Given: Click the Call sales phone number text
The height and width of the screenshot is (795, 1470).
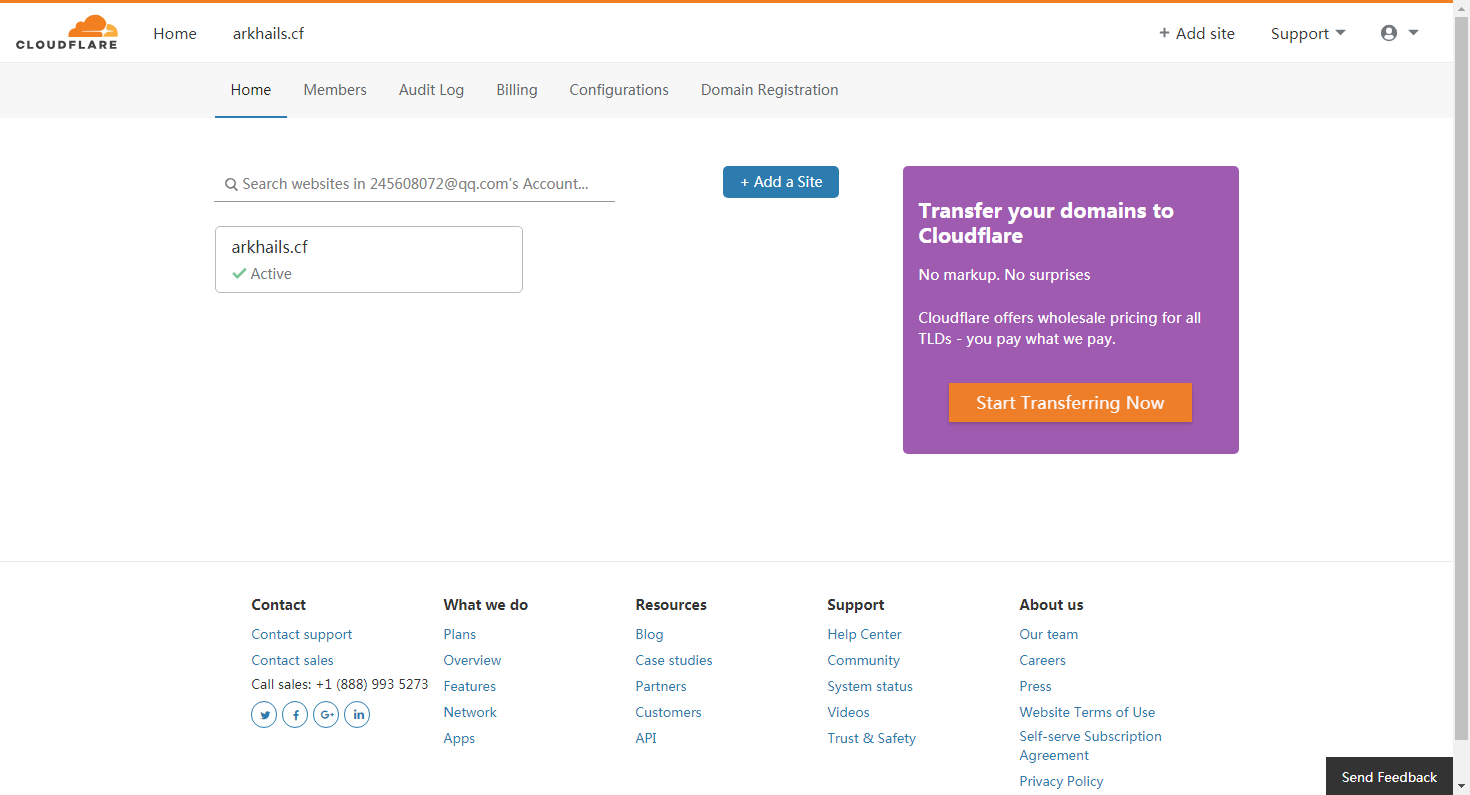Looking at the screenshot, I should pos(340,685).
